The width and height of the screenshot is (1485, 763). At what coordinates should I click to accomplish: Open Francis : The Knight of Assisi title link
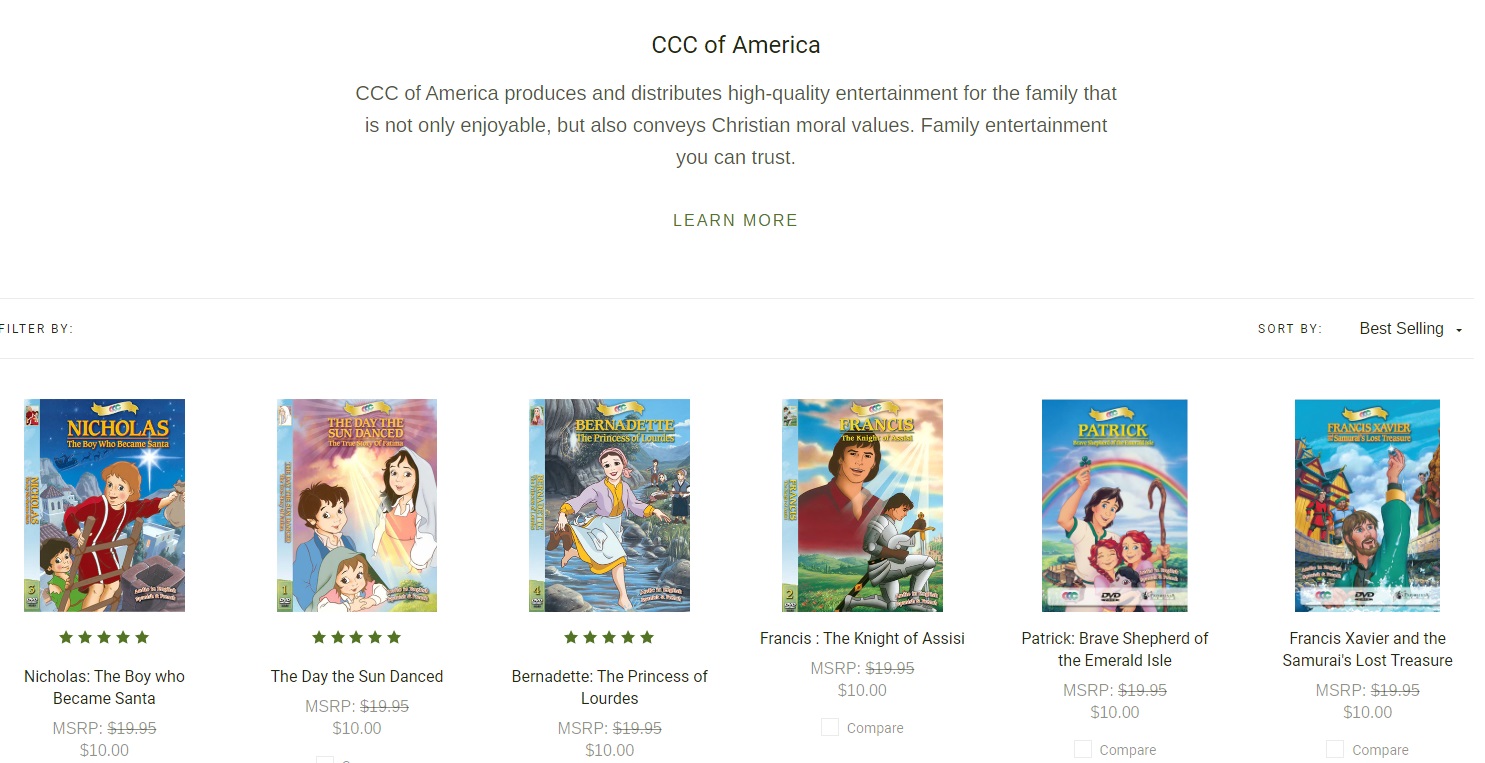pyautogui.click(x=862, y=639)
